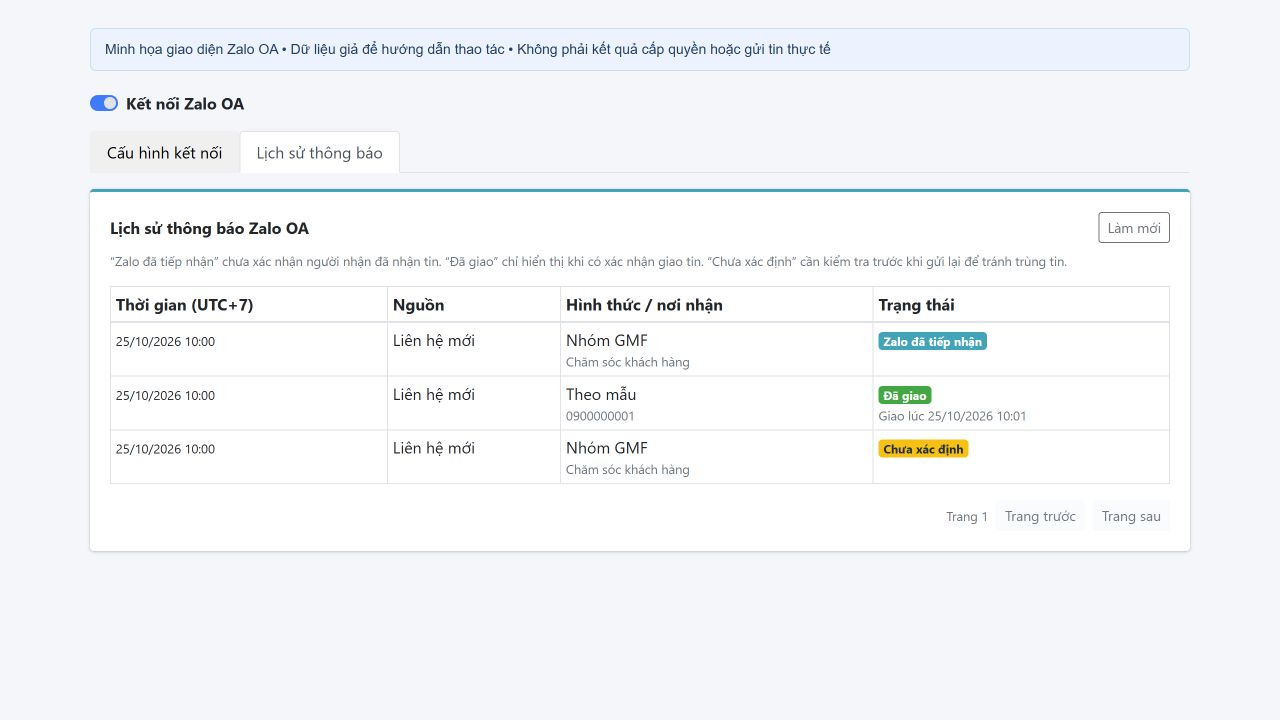Switch to Cấu hình kết nối tab
Viewport: 1280px width, 720px height.
[x=165, y=153]
